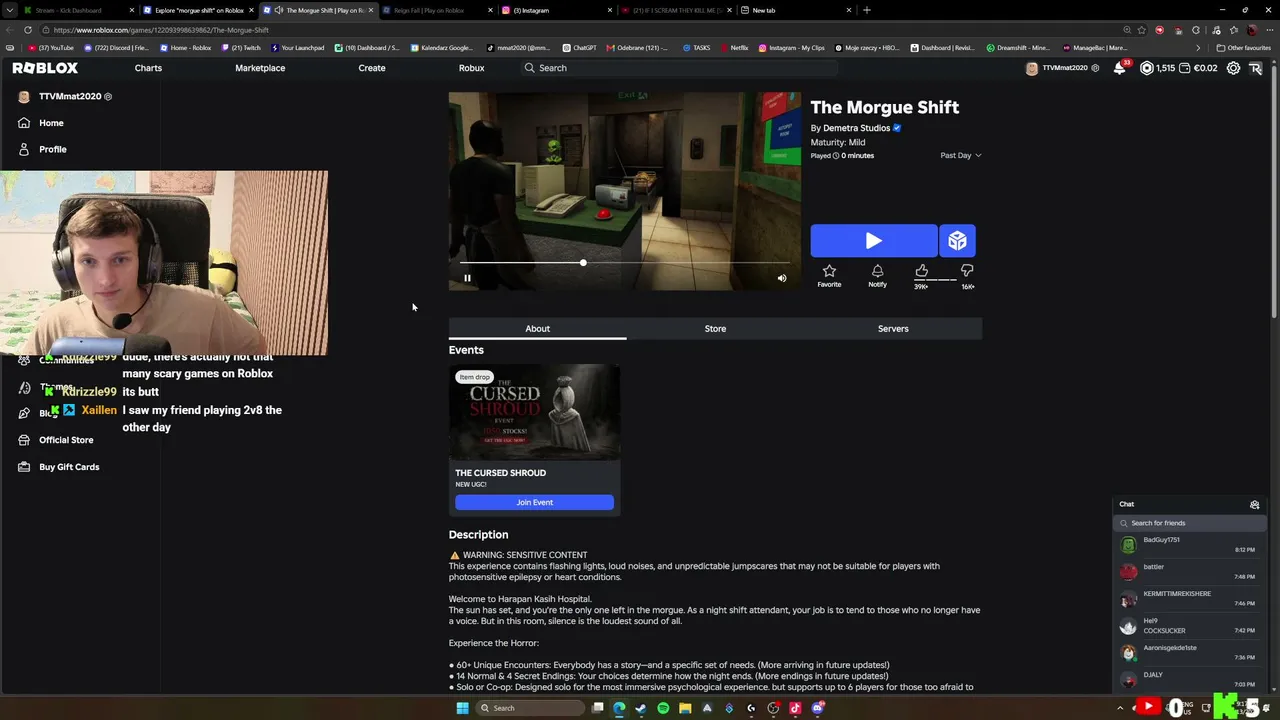Image resolution: width=1280 pixels, height=720 pixels.
Task: Open Discord from the taskbar
Action: [x=817, y=708]
